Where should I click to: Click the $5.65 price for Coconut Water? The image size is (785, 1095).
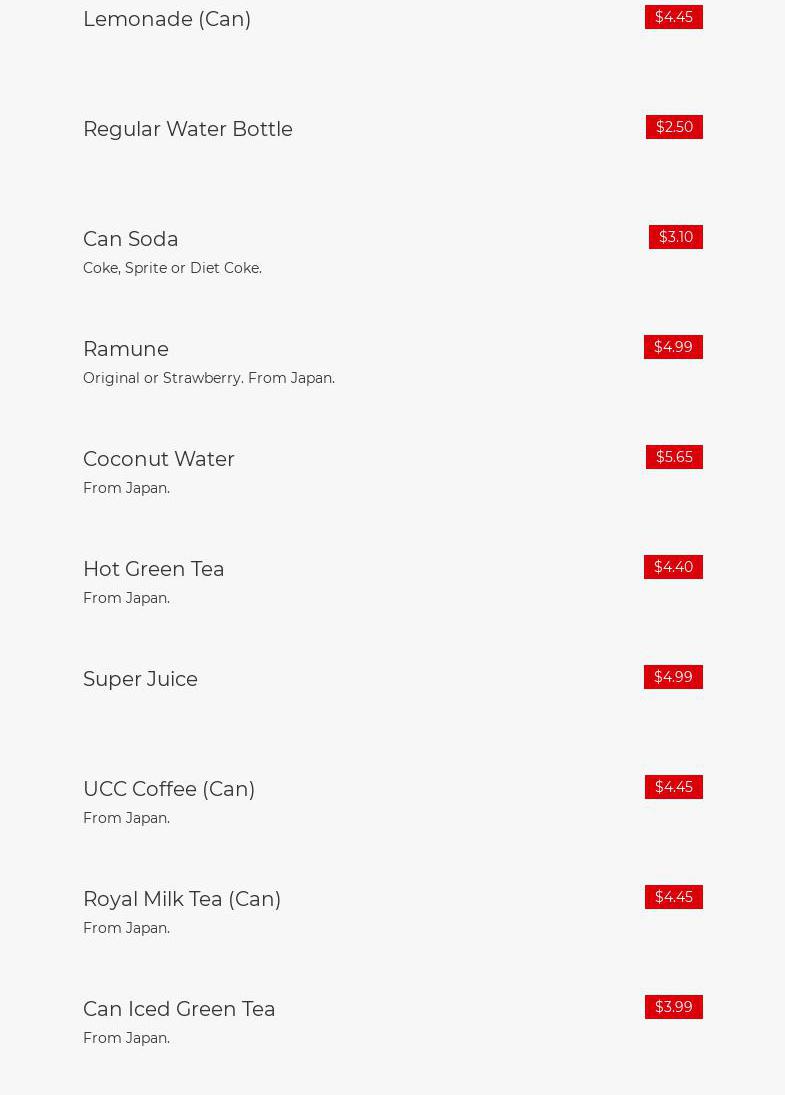pyautogui.click(x=674, y=457)
